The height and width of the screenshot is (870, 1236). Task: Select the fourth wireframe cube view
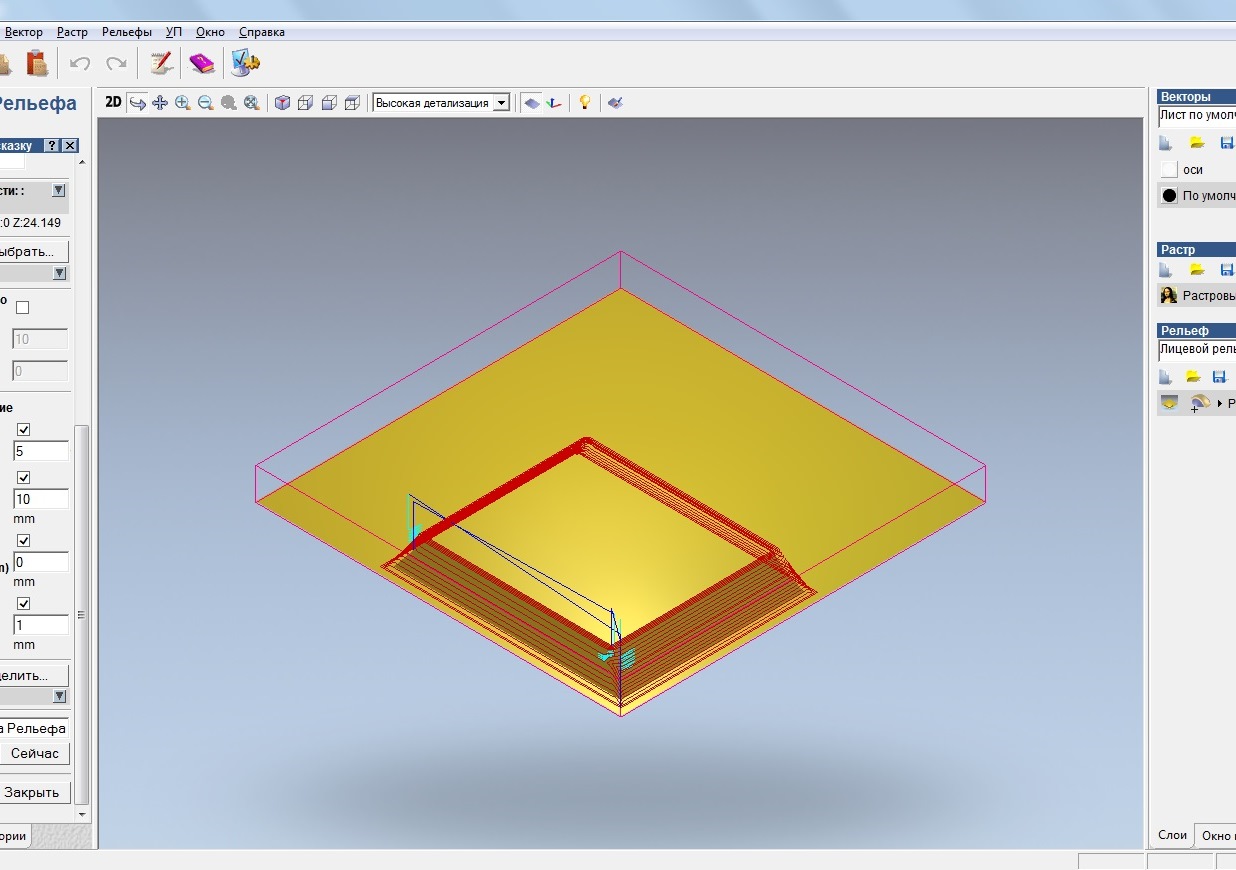(352, 102)
